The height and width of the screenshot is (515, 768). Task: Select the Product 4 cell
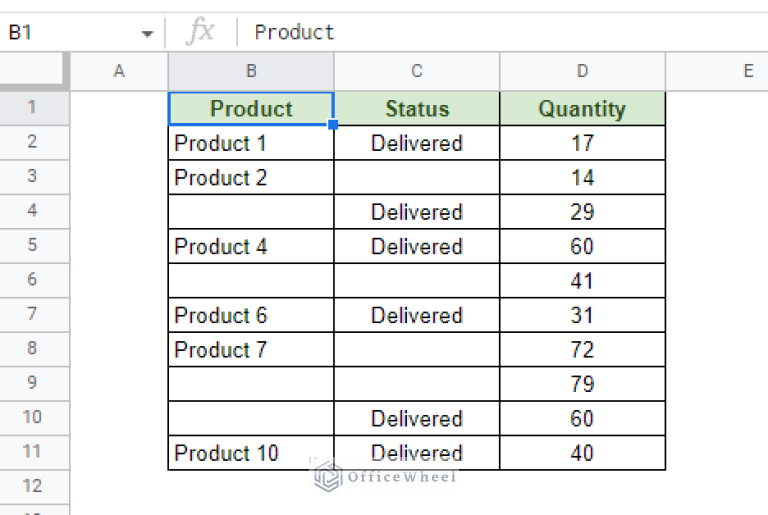(251, 247)
